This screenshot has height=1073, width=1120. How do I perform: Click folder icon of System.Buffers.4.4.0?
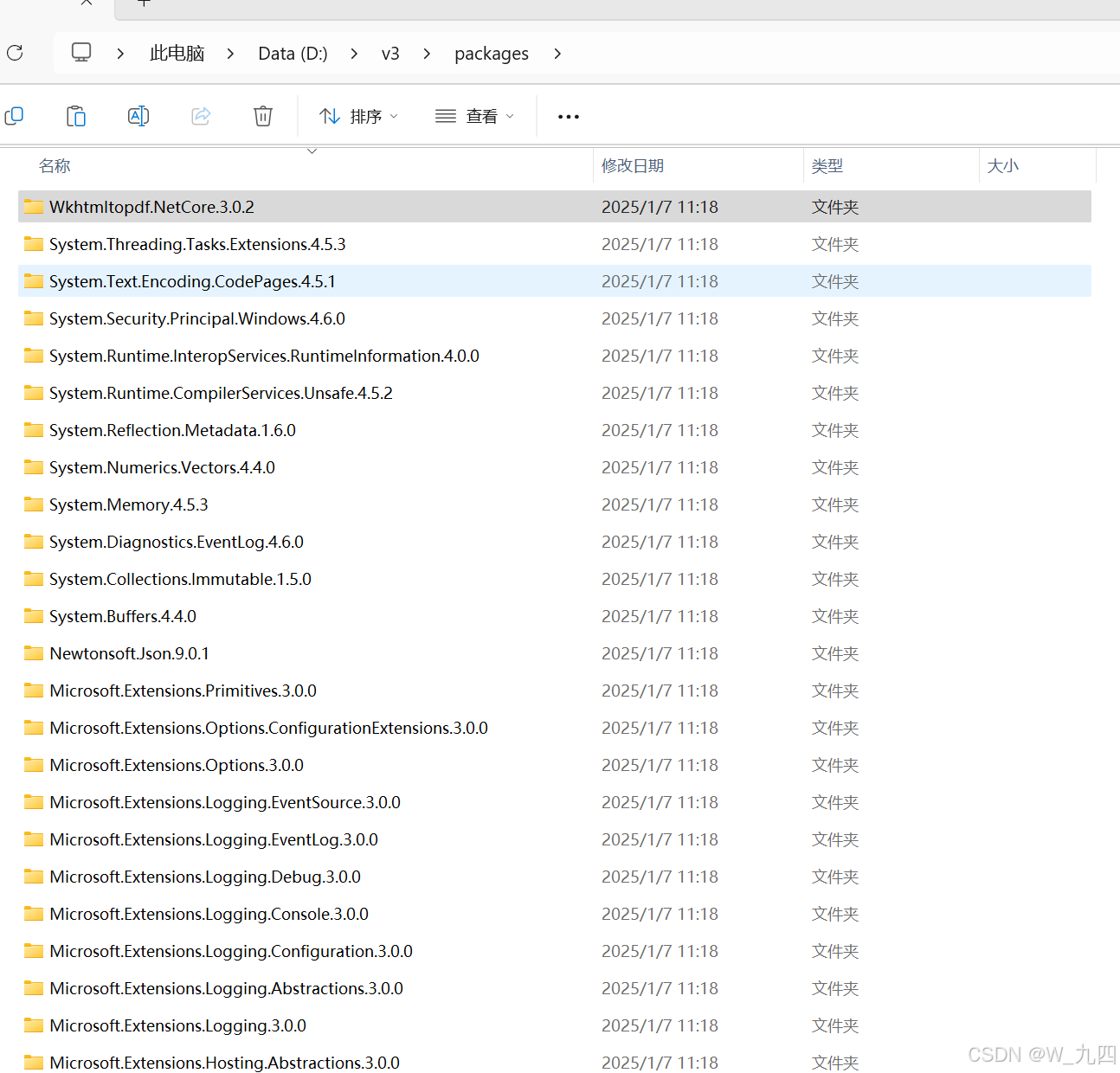click(x=34, y=616)
